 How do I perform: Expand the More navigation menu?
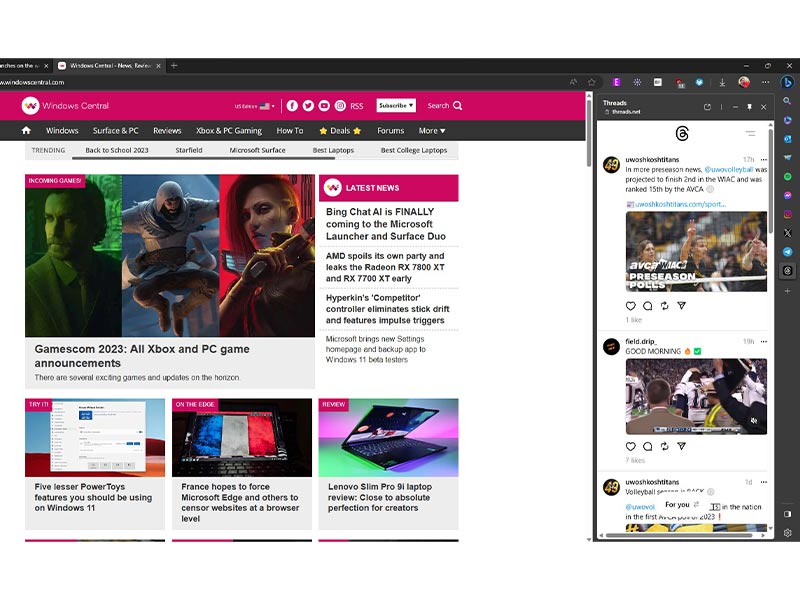pos(432,131)
